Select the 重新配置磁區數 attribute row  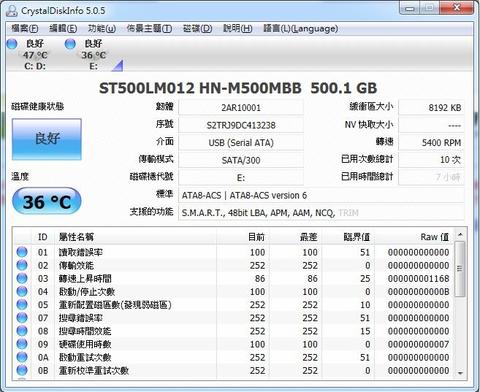pyautogui.click(x=233, y=305)
